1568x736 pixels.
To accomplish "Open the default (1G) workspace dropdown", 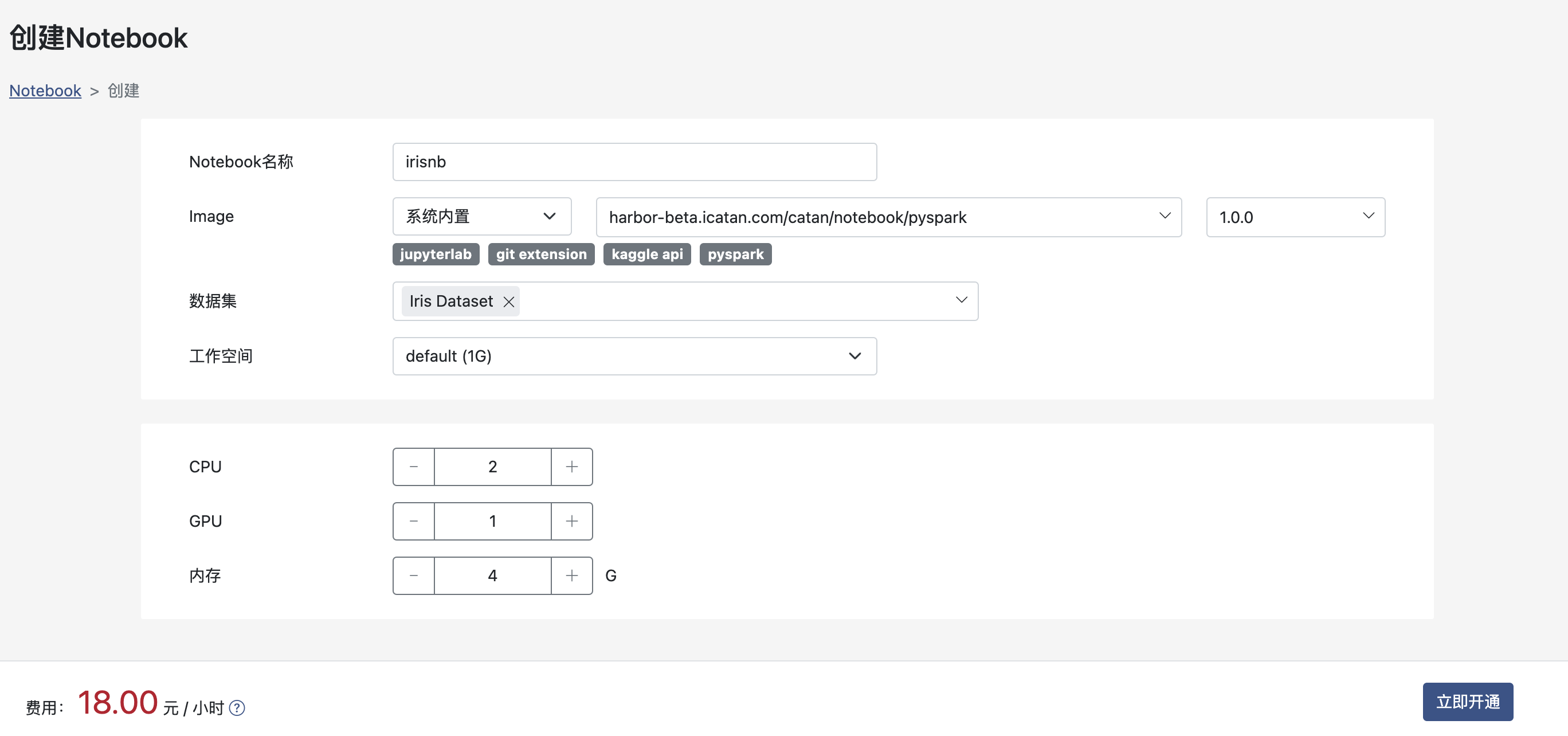I will (x=634, y=356).
